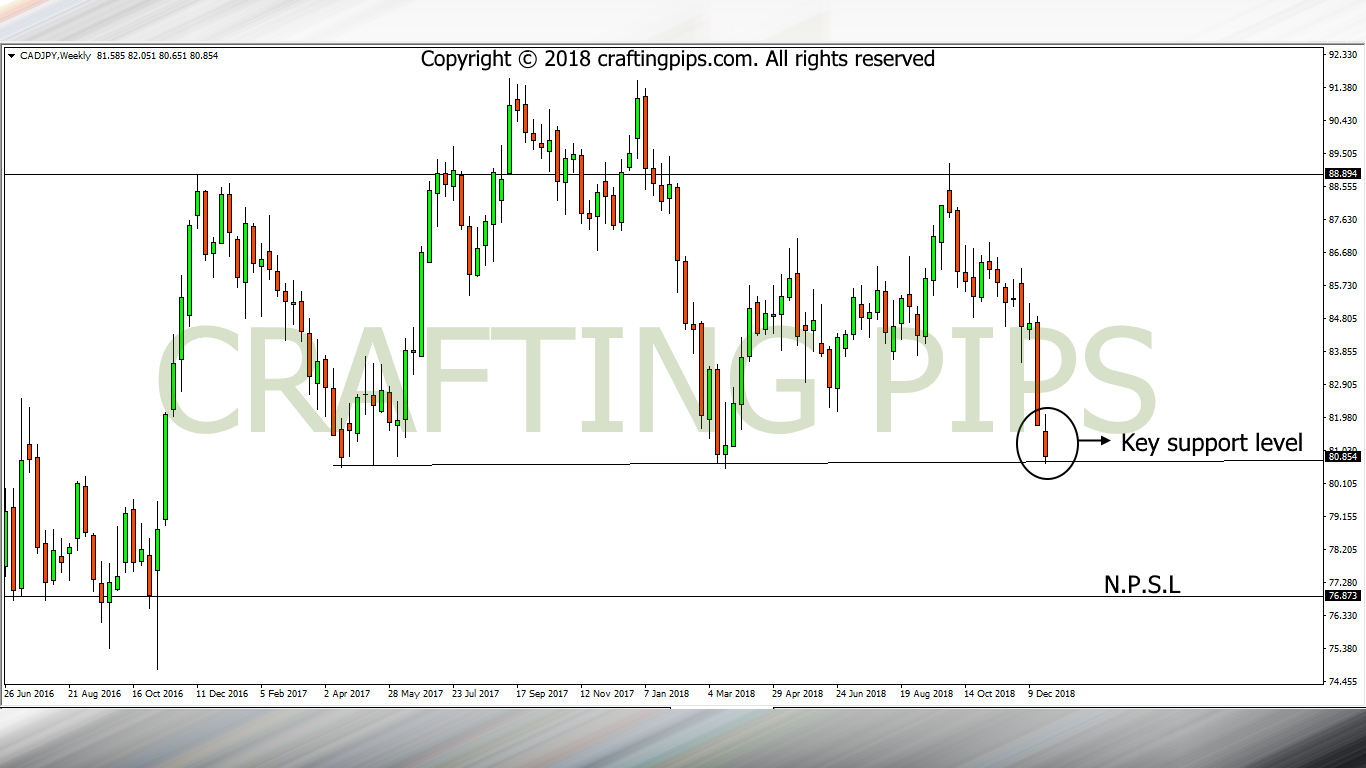Click the 87.630 price axis label
This screenshot has width=1366, height=768.
click(1342, 220)
